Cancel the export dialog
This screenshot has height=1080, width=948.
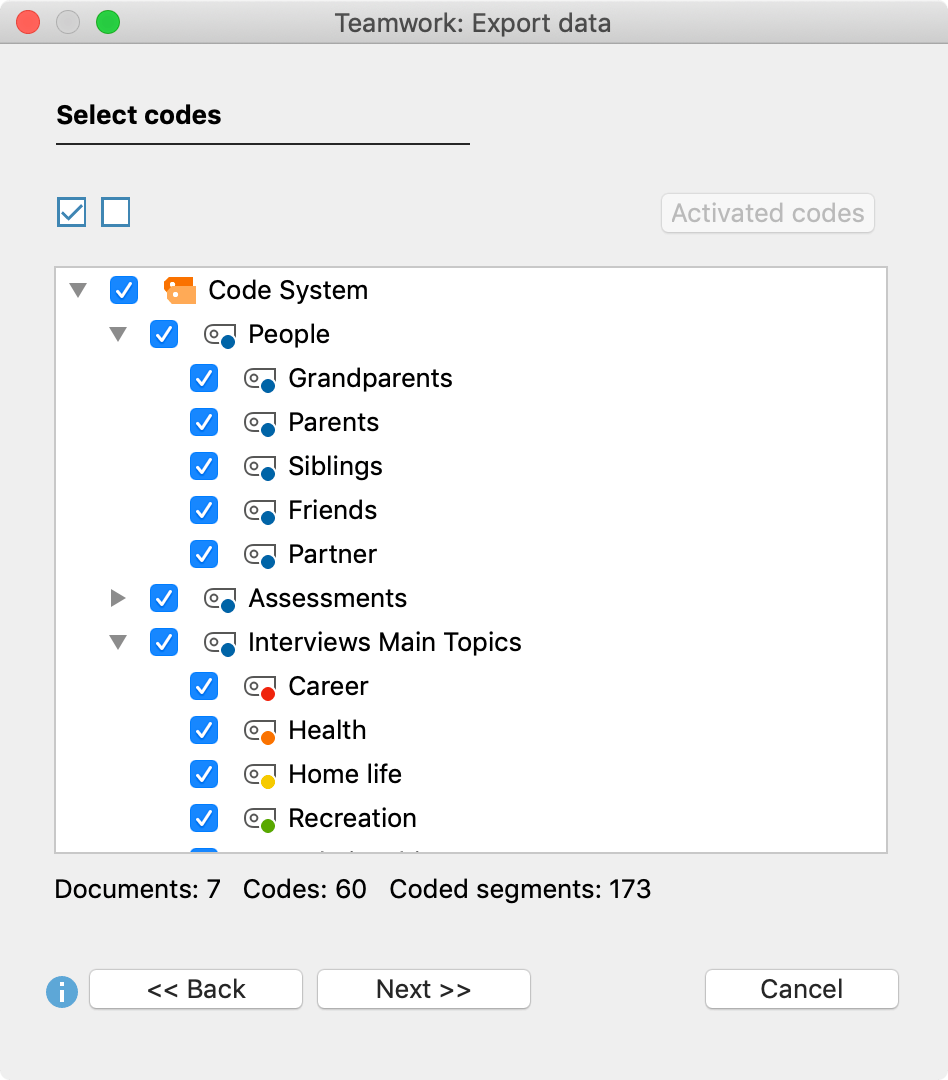pyautogui.click(x=801, y=989)
